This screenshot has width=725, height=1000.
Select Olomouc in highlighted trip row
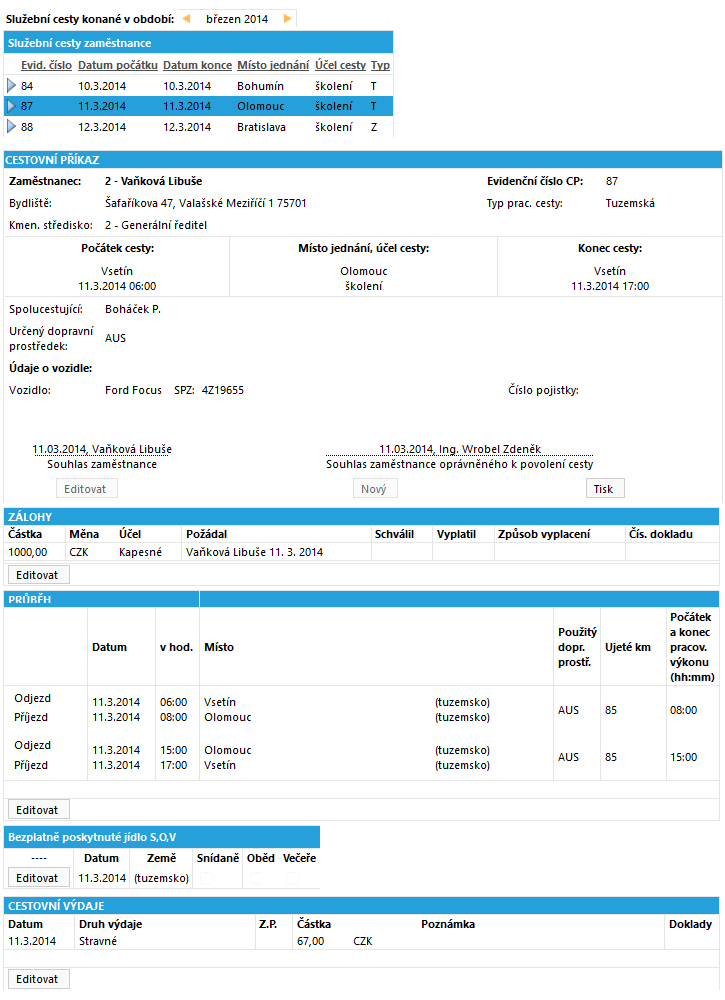point(260,106)
